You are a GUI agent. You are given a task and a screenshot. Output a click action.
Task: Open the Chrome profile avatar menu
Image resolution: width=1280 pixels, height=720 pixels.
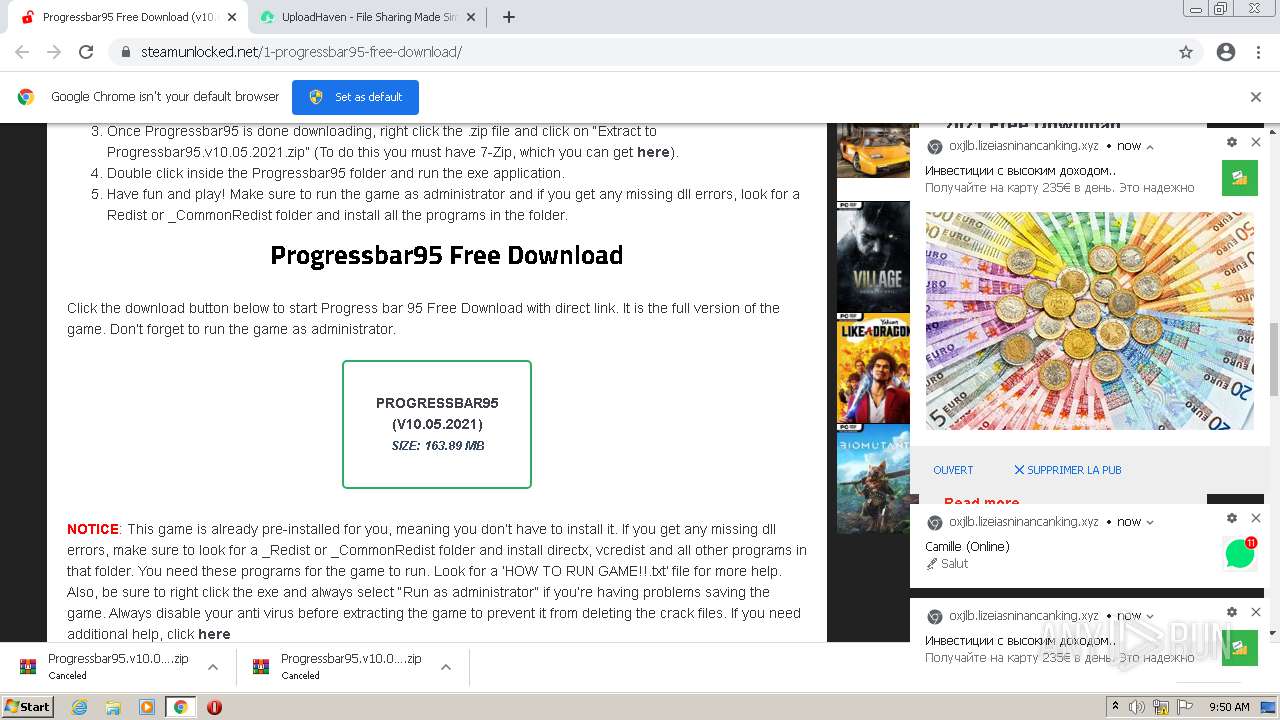[x=1226, y=52]
